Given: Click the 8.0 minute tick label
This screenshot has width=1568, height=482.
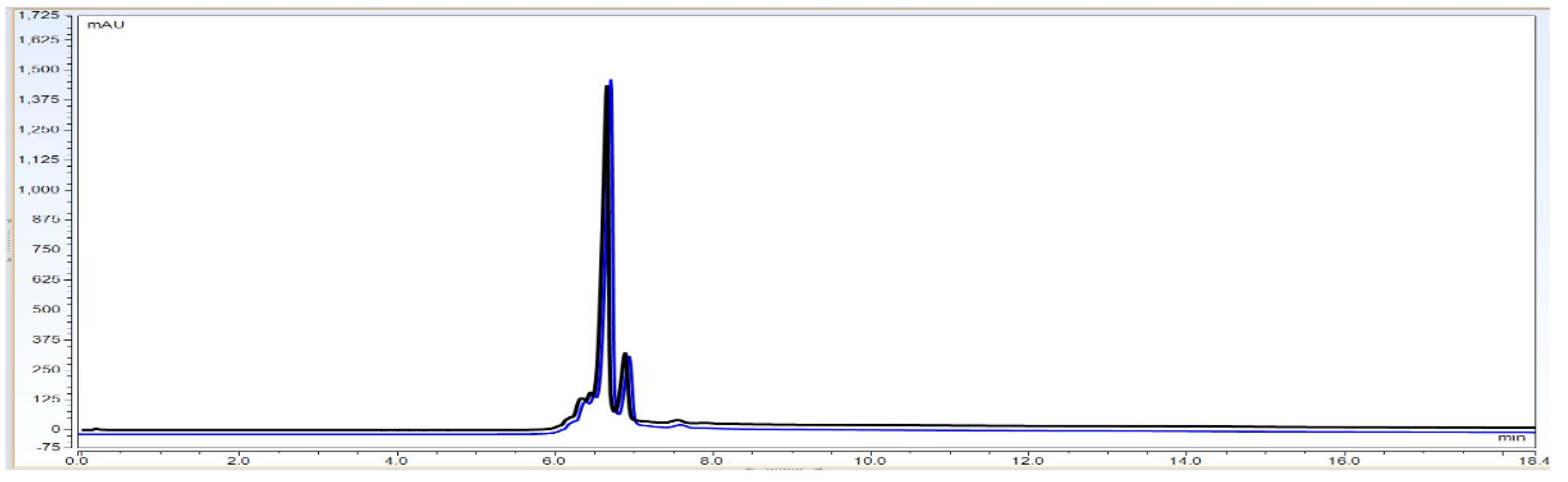Looking at the screenshot, I should tap(711, 461).
